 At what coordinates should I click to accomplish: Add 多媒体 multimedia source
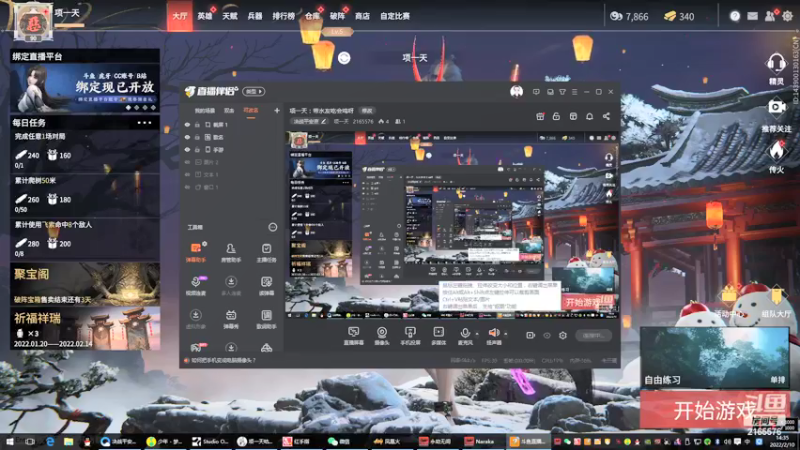coord(438,336)
